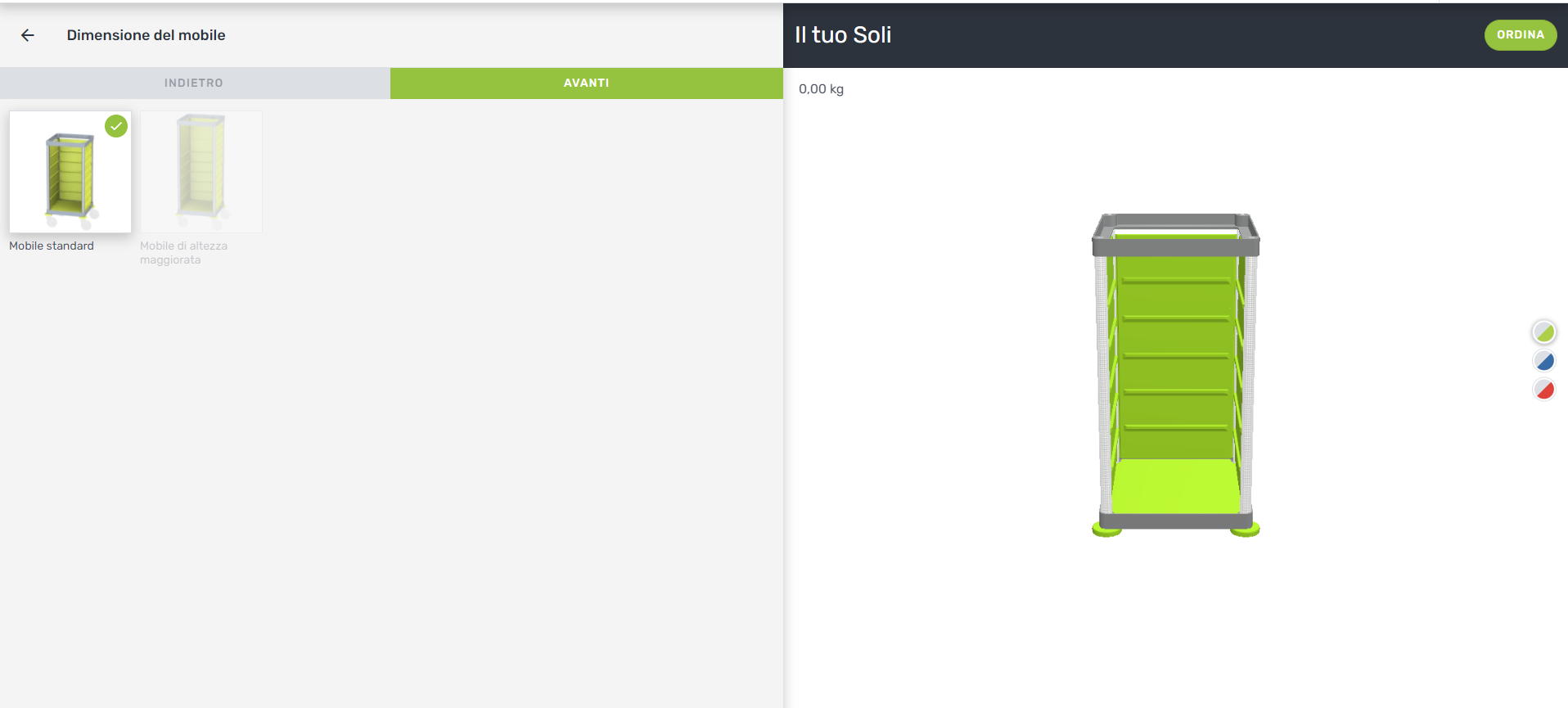
Task: Click the Il tuo Soli heading
Action: pyautogui.click(x=843, y=35)
